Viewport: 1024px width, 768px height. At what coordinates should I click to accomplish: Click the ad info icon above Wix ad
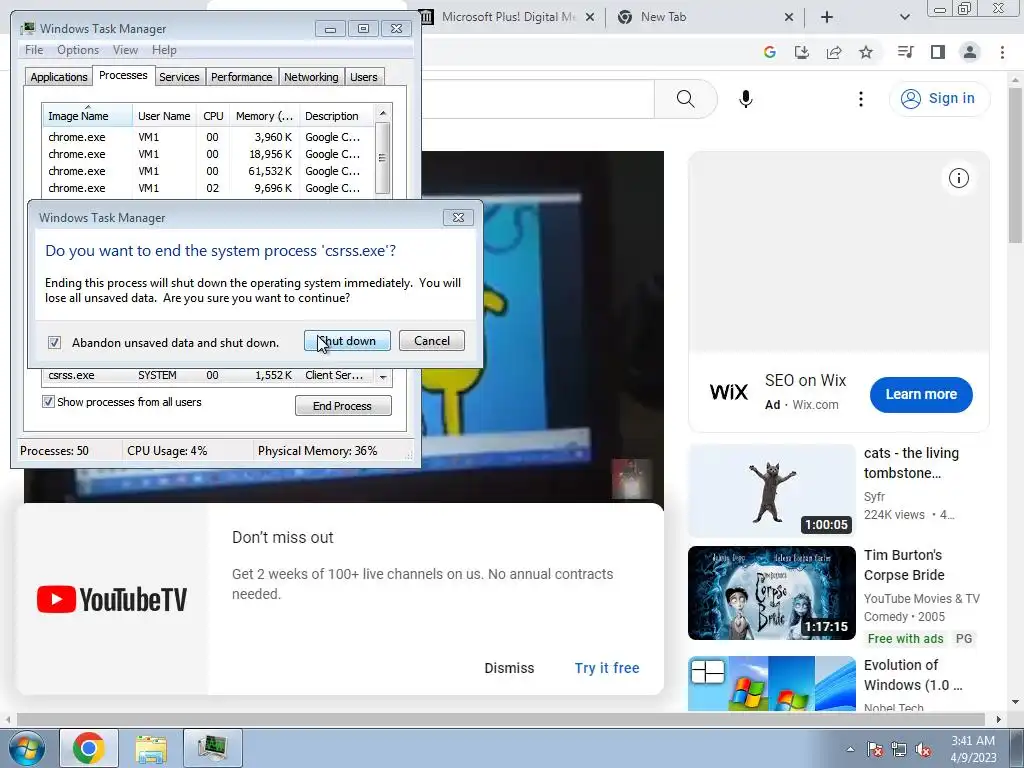(959, 178)
